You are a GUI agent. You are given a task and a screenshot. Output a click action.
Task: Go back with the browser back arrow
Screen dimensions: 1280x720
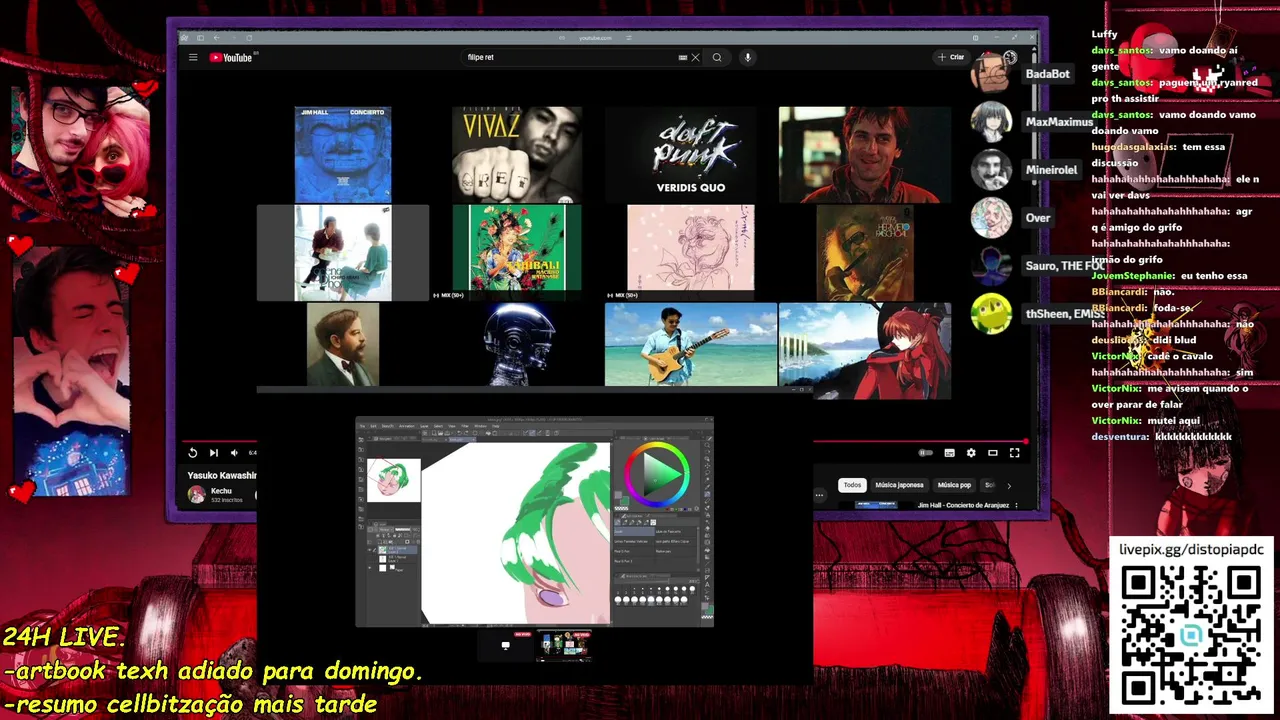tap(216, 38)
